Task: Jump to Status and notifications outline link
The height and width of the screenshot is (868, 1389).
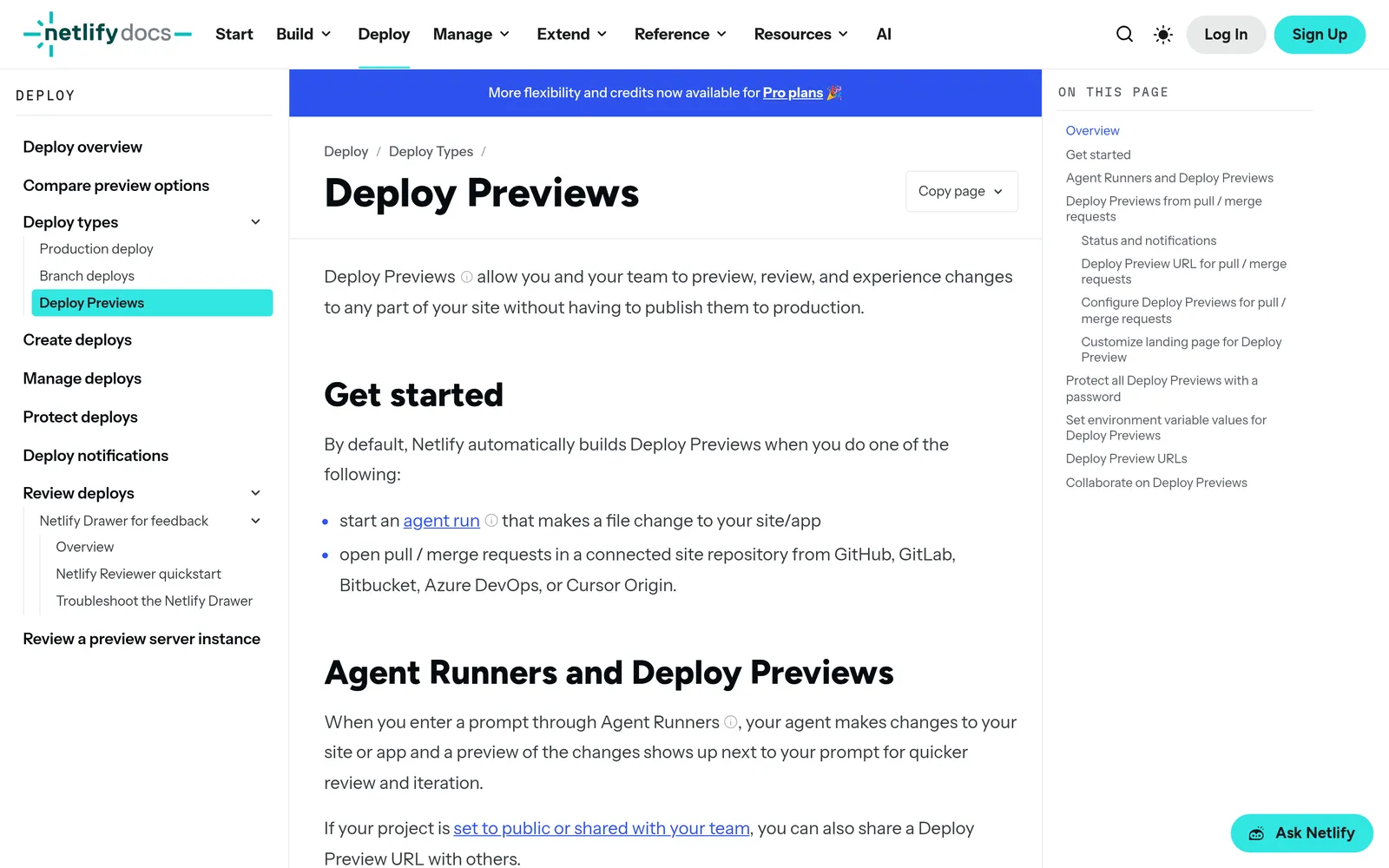Action: pos(1149,240)
